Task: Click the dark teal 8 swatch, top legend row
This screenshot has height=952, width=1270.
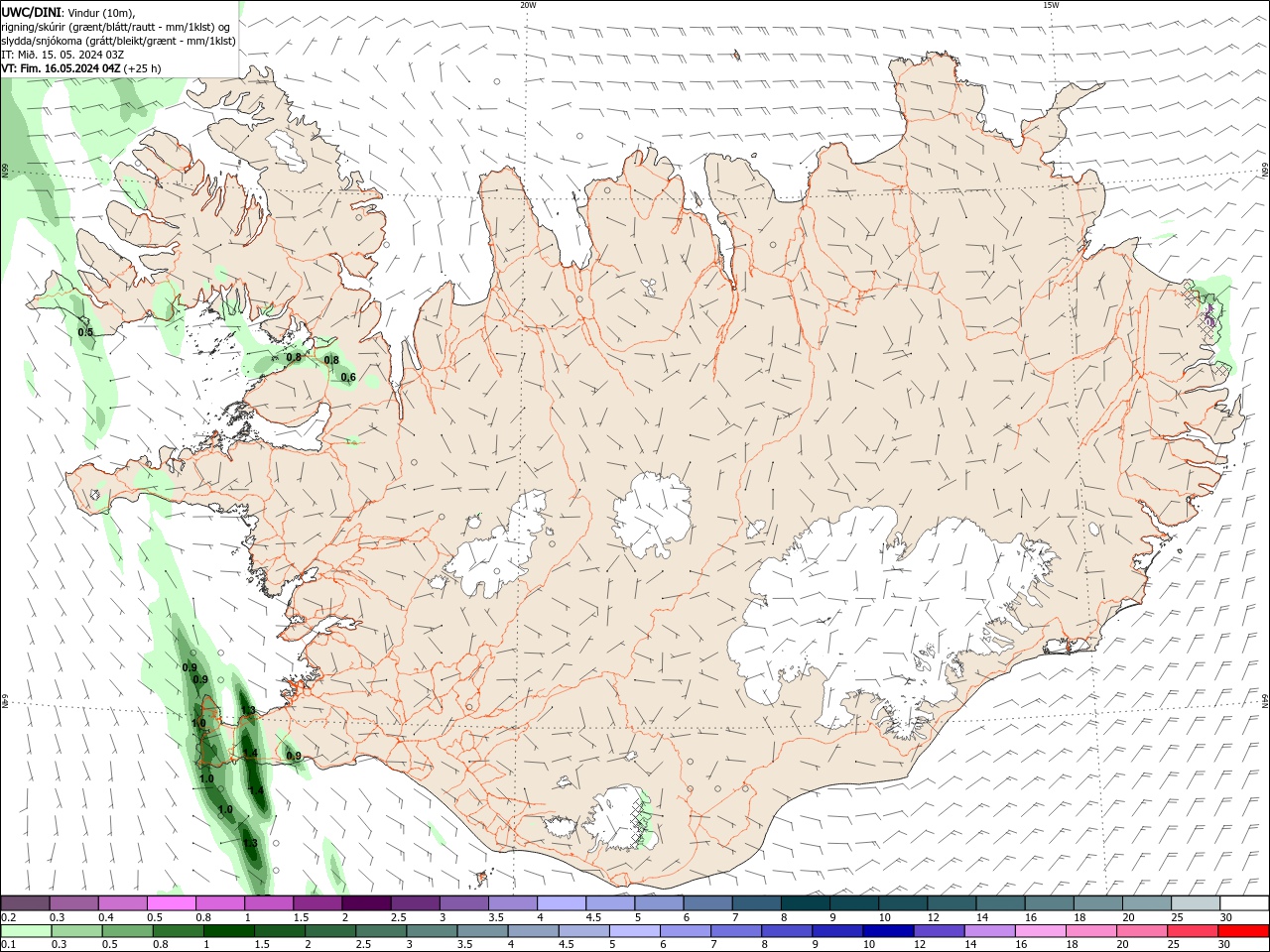Action: tap(805, 903)
